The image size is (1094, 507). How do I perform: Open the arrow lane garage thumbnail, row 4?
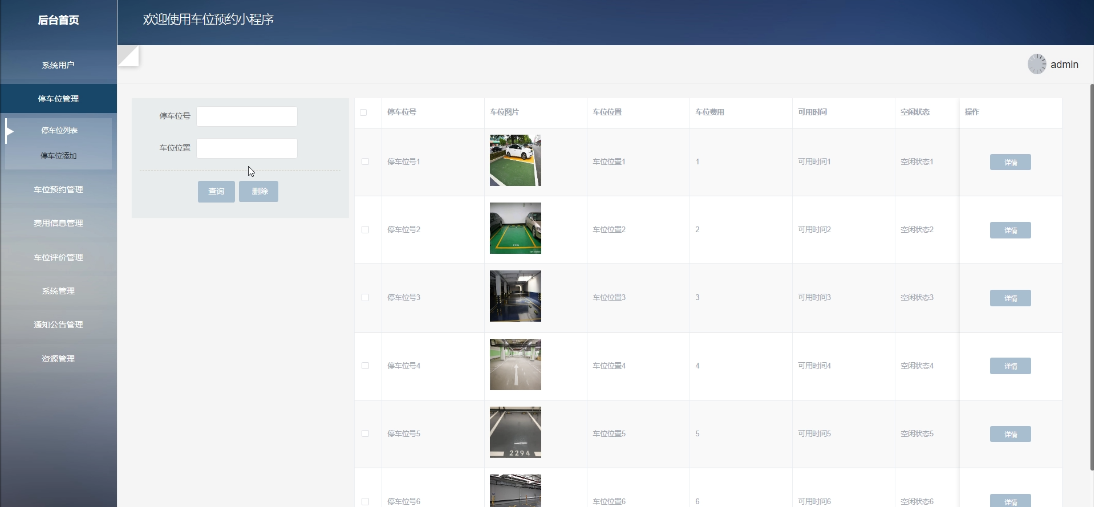[x=516, y=364]
